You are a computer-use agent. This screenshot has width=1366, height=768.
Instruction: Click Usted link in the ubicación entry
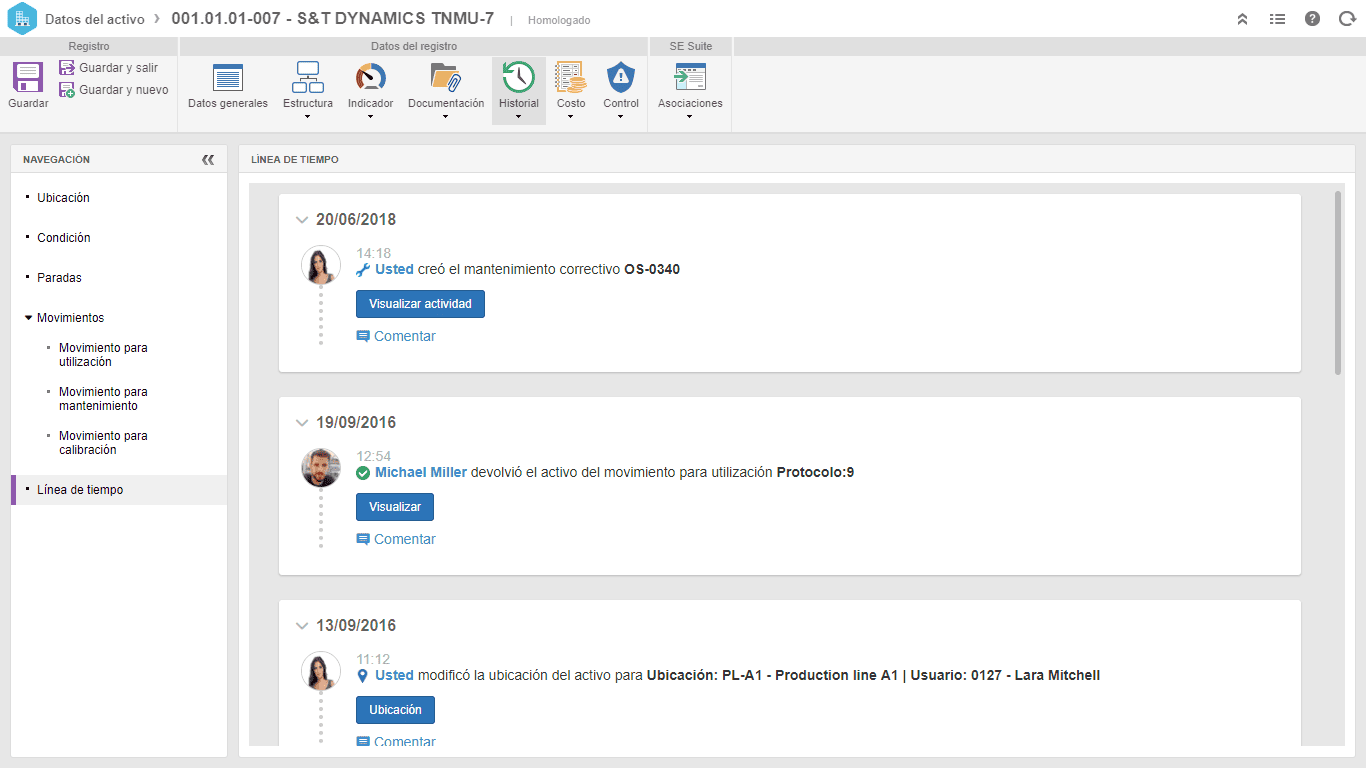tap(394, 676)
